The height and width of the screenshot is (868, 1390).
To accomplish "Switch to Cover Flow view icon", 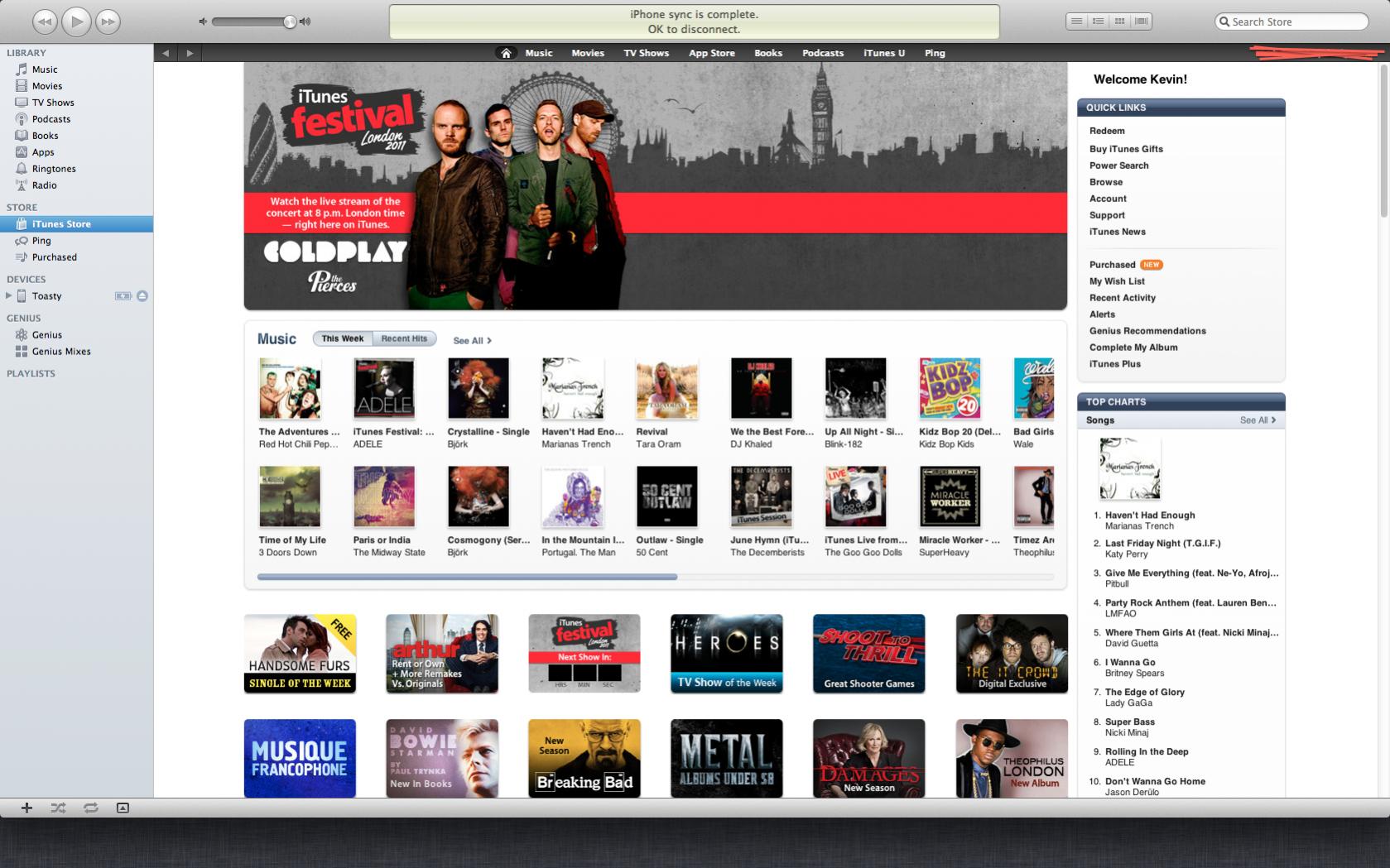I will pyautogui.click(x=1141, y=22).
